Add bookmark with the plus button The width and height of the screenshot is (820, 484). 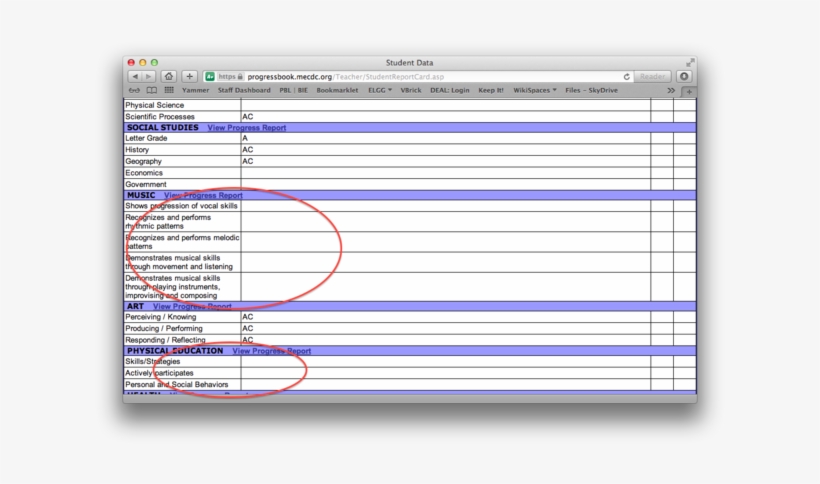[189, 76]
